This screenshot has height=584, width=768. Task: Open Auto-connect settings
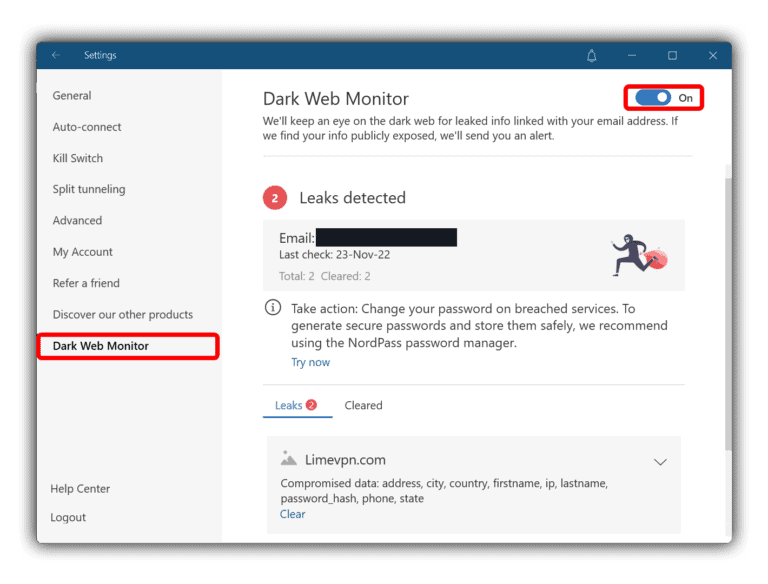click(x=87, y=127)
